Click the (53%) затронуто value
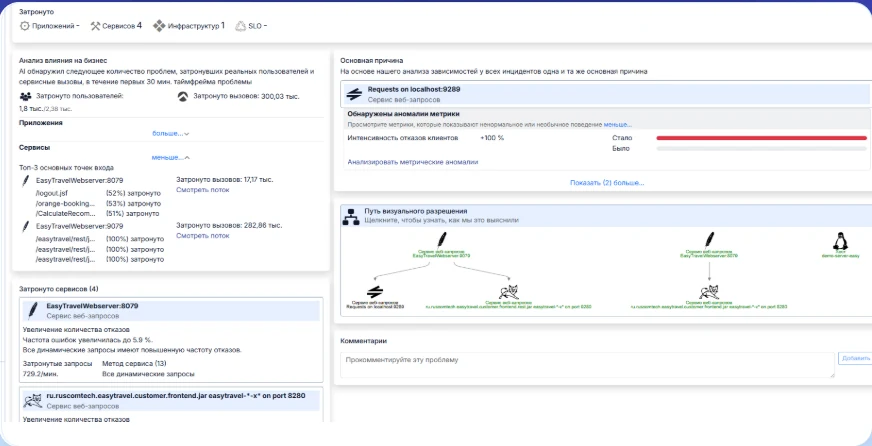Screen dimensions: 872x446 133,203
